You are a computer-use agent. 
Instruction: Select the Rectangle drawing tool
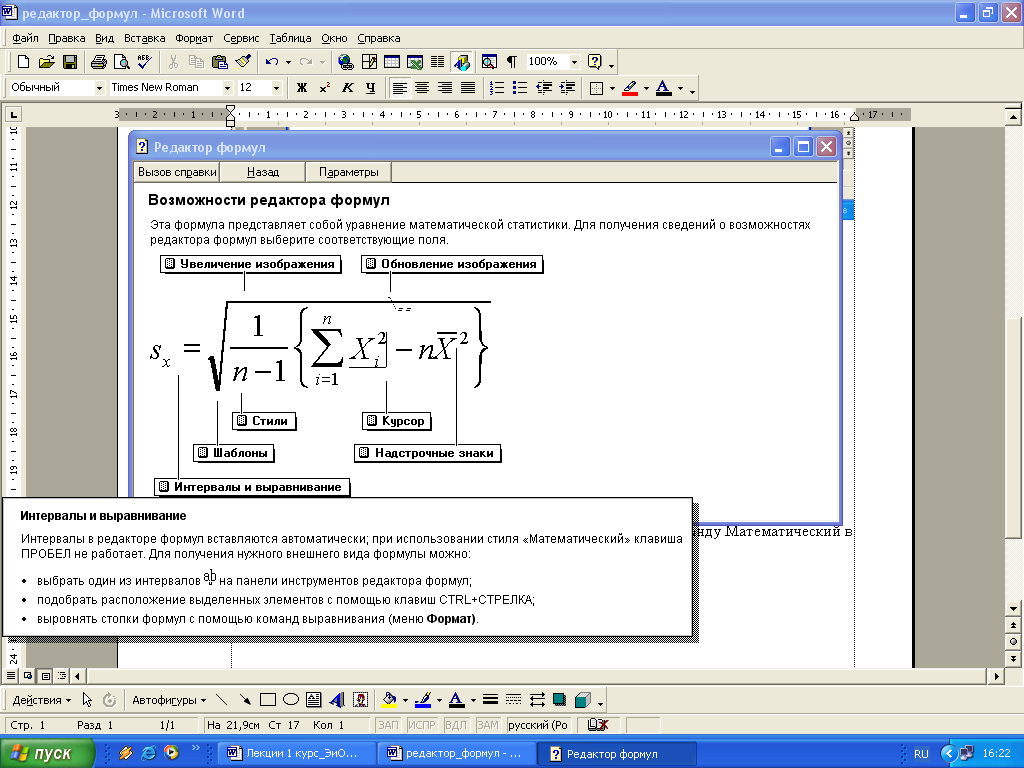point(268,700)
